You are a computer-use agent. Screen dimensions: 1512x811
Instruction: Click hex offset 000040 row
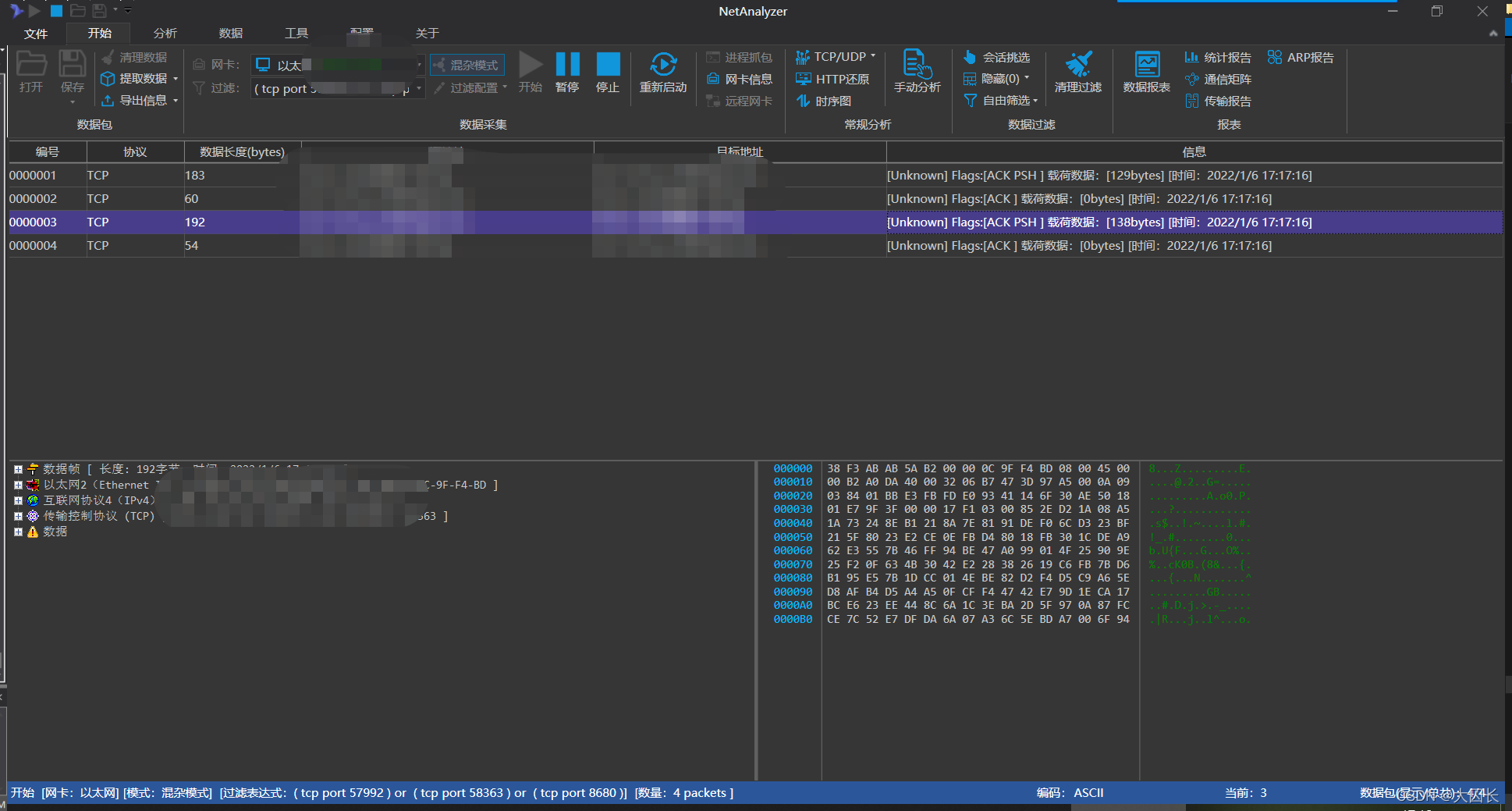[793, 523]
